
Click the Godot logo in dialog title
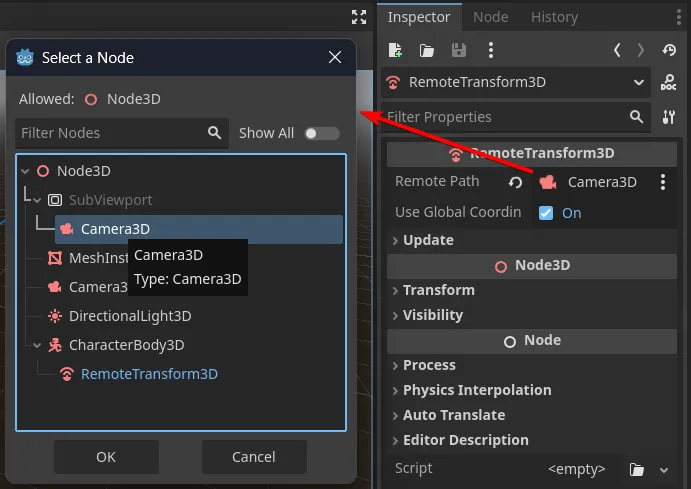tap(25, 57)
